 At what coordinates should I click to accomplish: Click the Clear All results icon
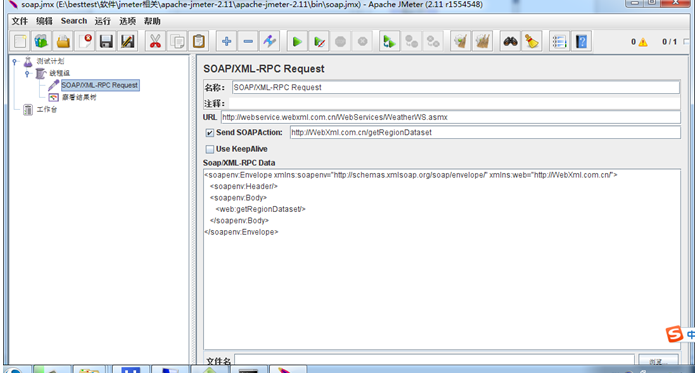tap(482, 42)
